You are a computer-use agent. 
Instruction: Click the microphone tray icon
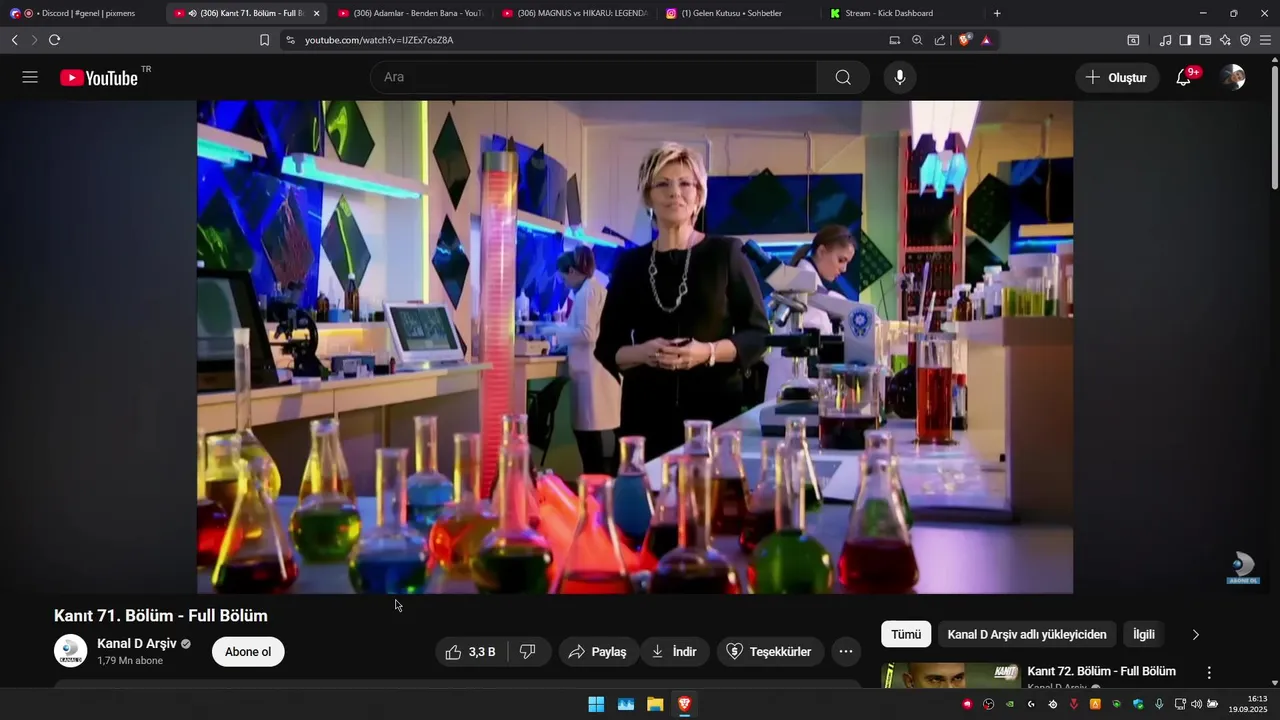click(x=1159, y=704)
